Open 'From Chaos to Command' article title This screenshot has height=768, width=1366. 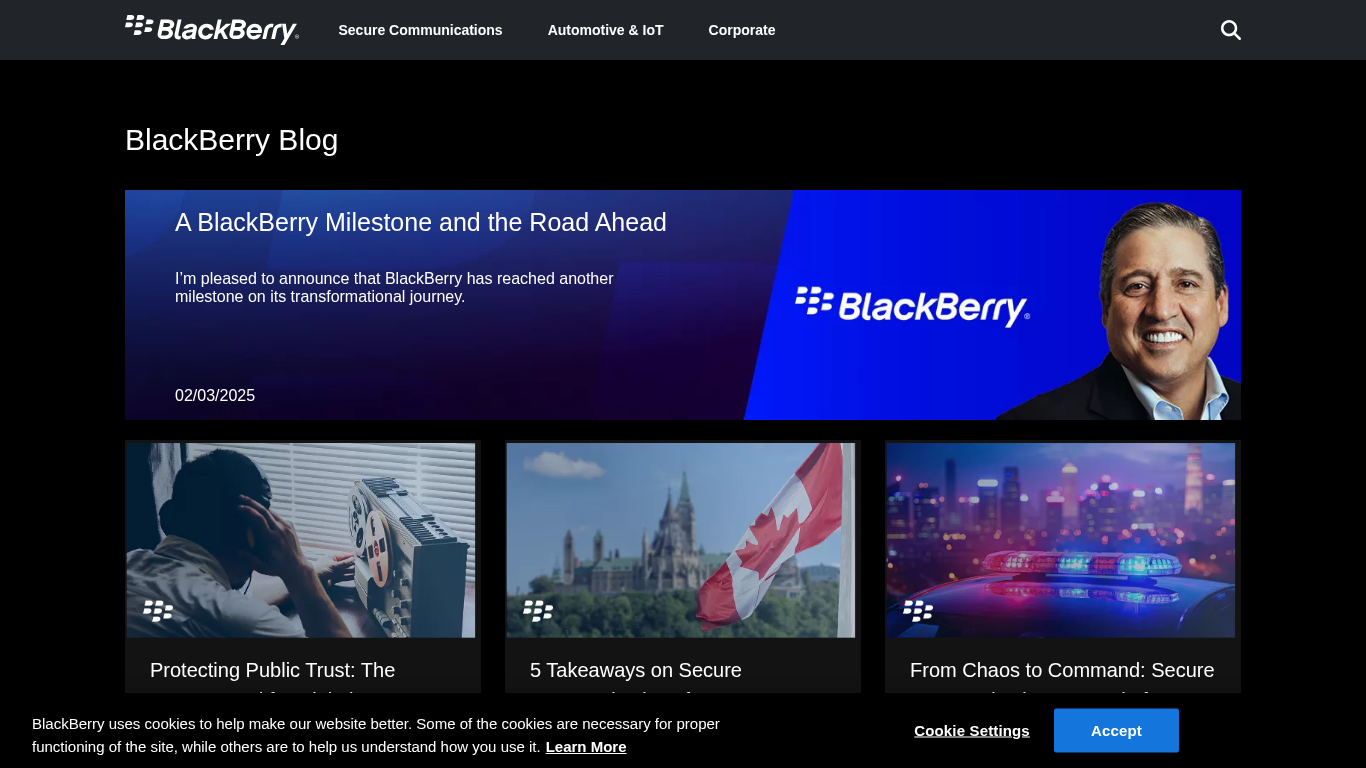(1062, 670)
